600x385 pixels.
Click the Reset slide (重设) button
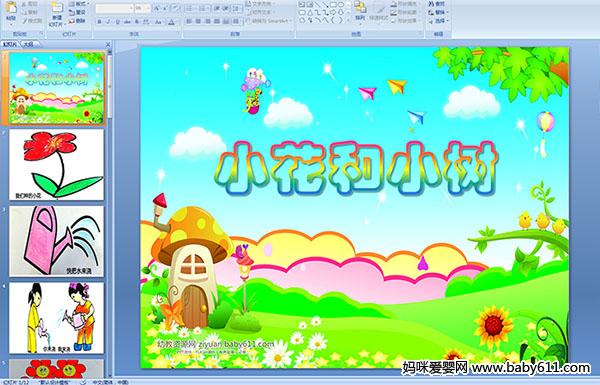click(x=77, y=12)
